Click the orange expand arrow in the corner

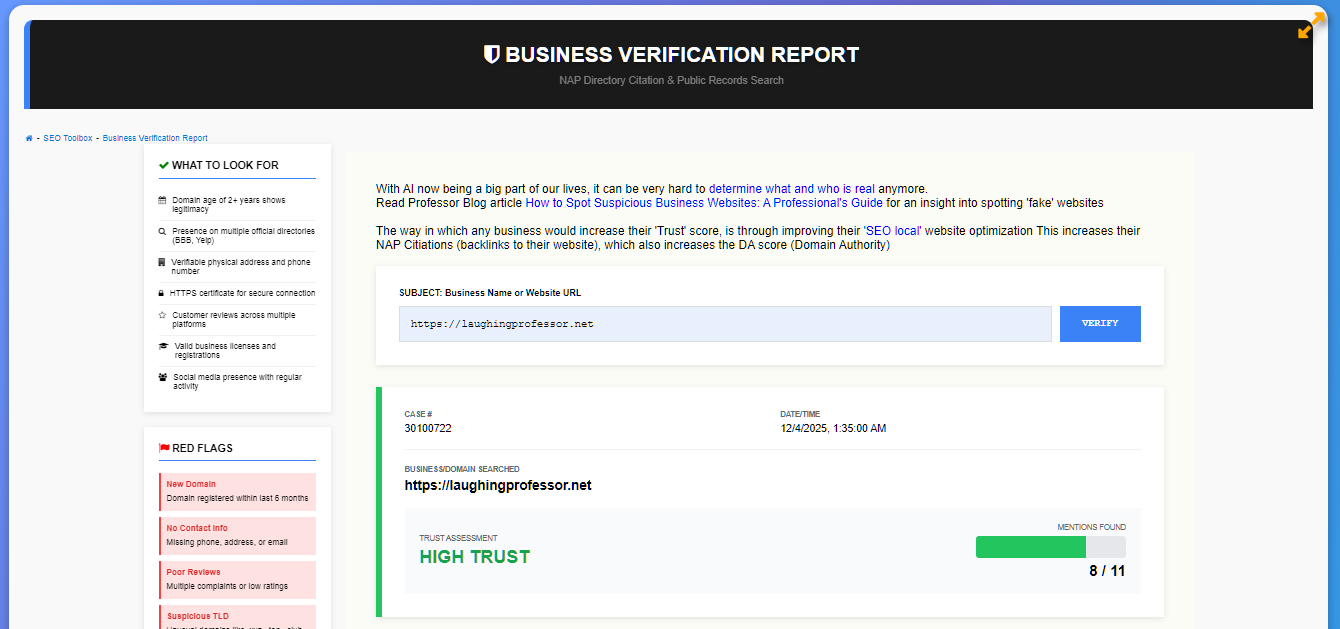(1308, 27)
